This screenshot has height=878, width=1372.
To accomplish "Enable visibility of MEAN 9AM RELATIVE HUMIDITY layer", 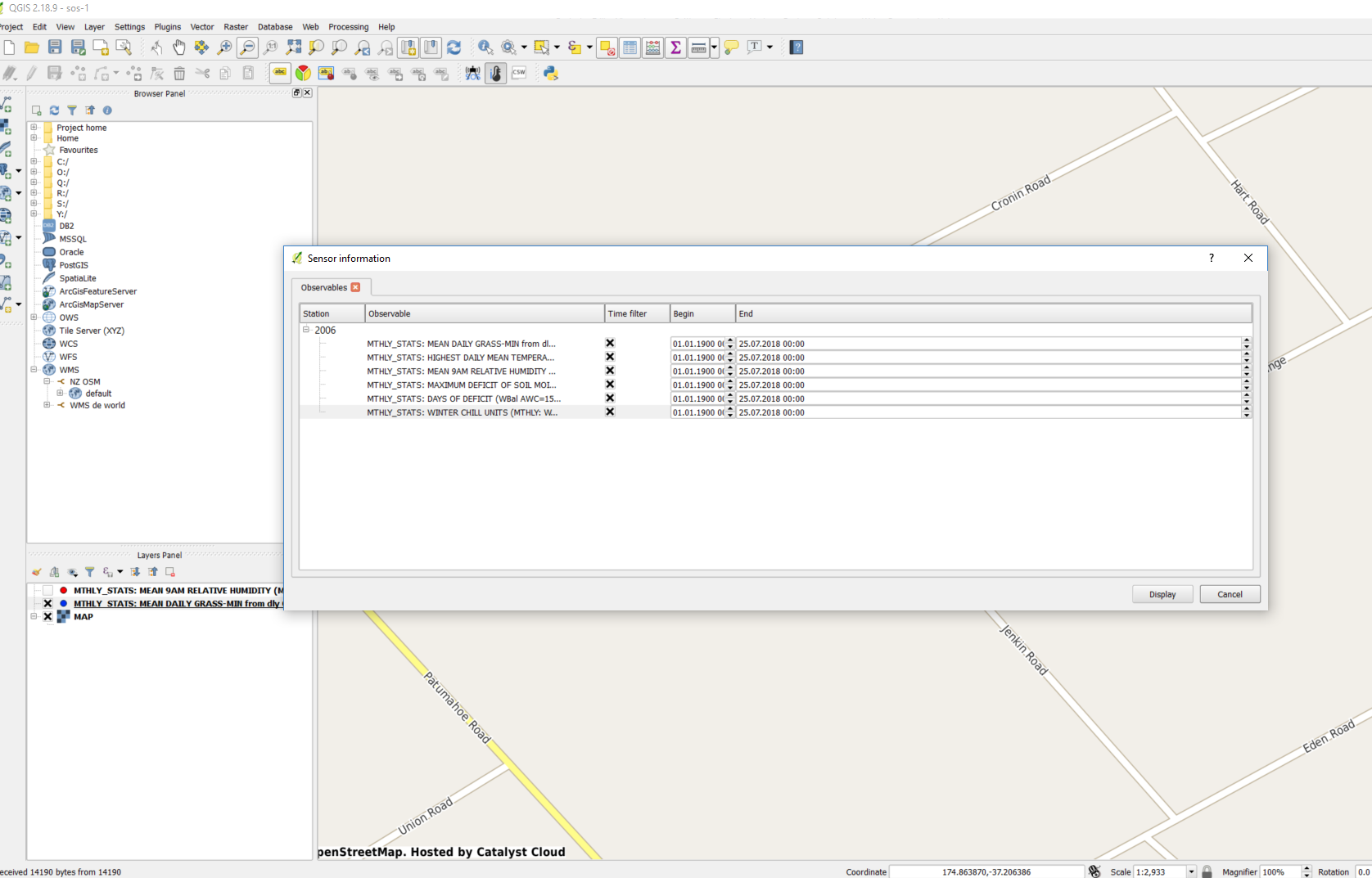I will (47, 590).
